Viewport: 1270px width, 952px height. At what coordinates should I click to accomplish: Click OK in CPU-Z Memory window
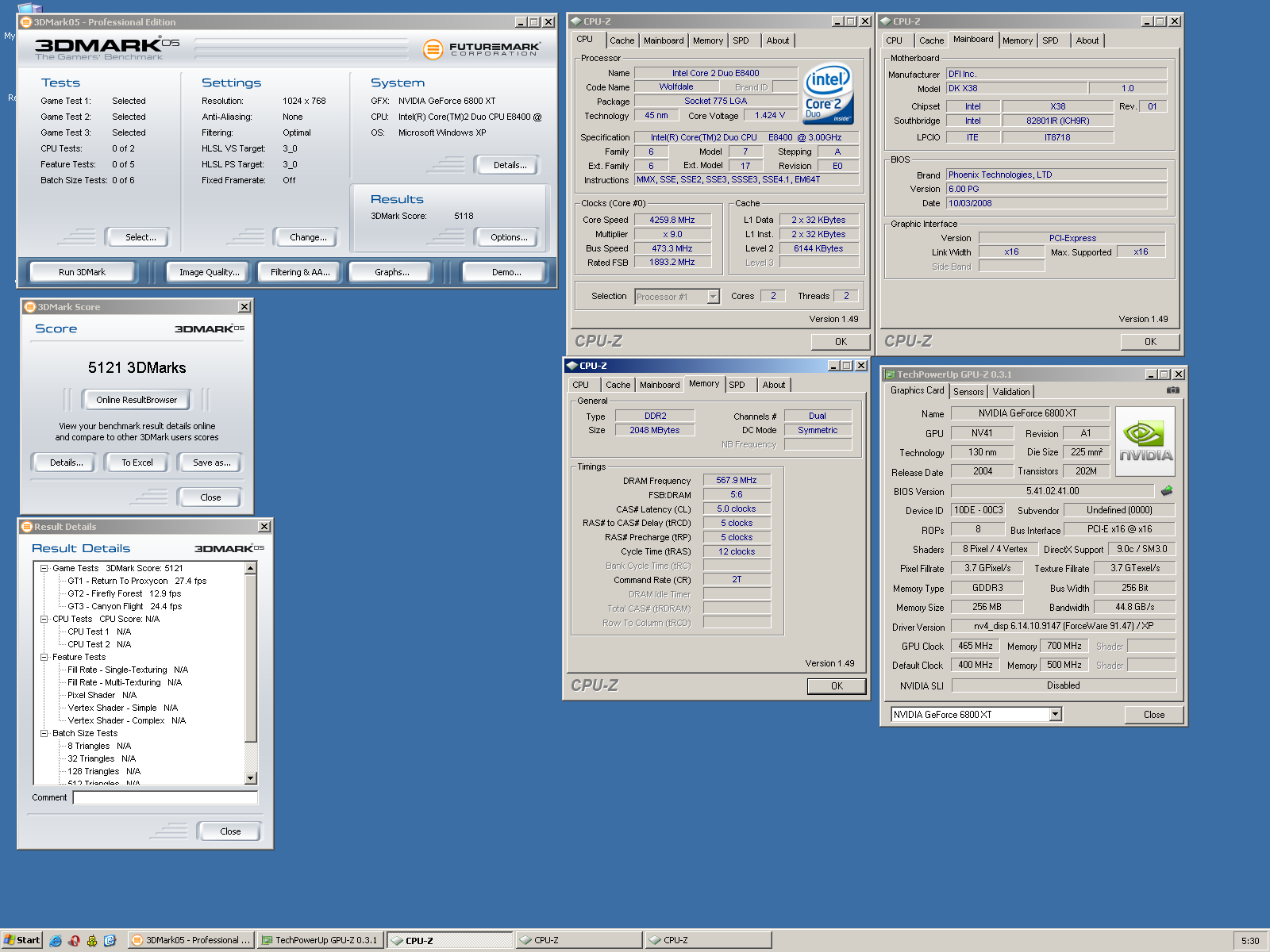(837, 686)
